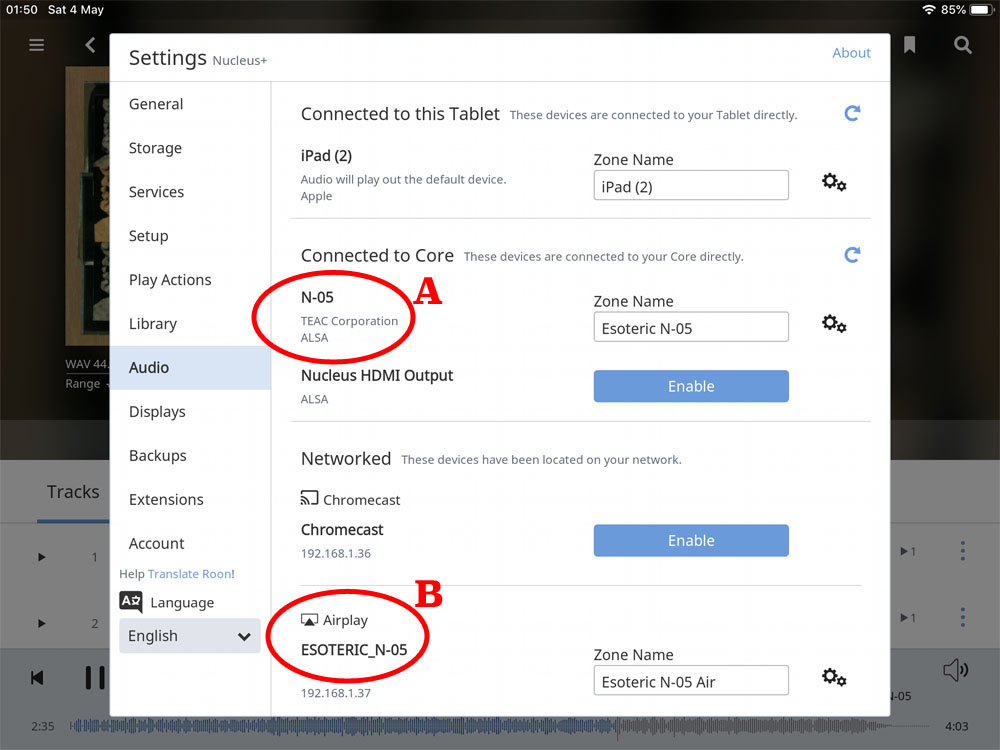Open the Storage settings section

tap(155, 148)
